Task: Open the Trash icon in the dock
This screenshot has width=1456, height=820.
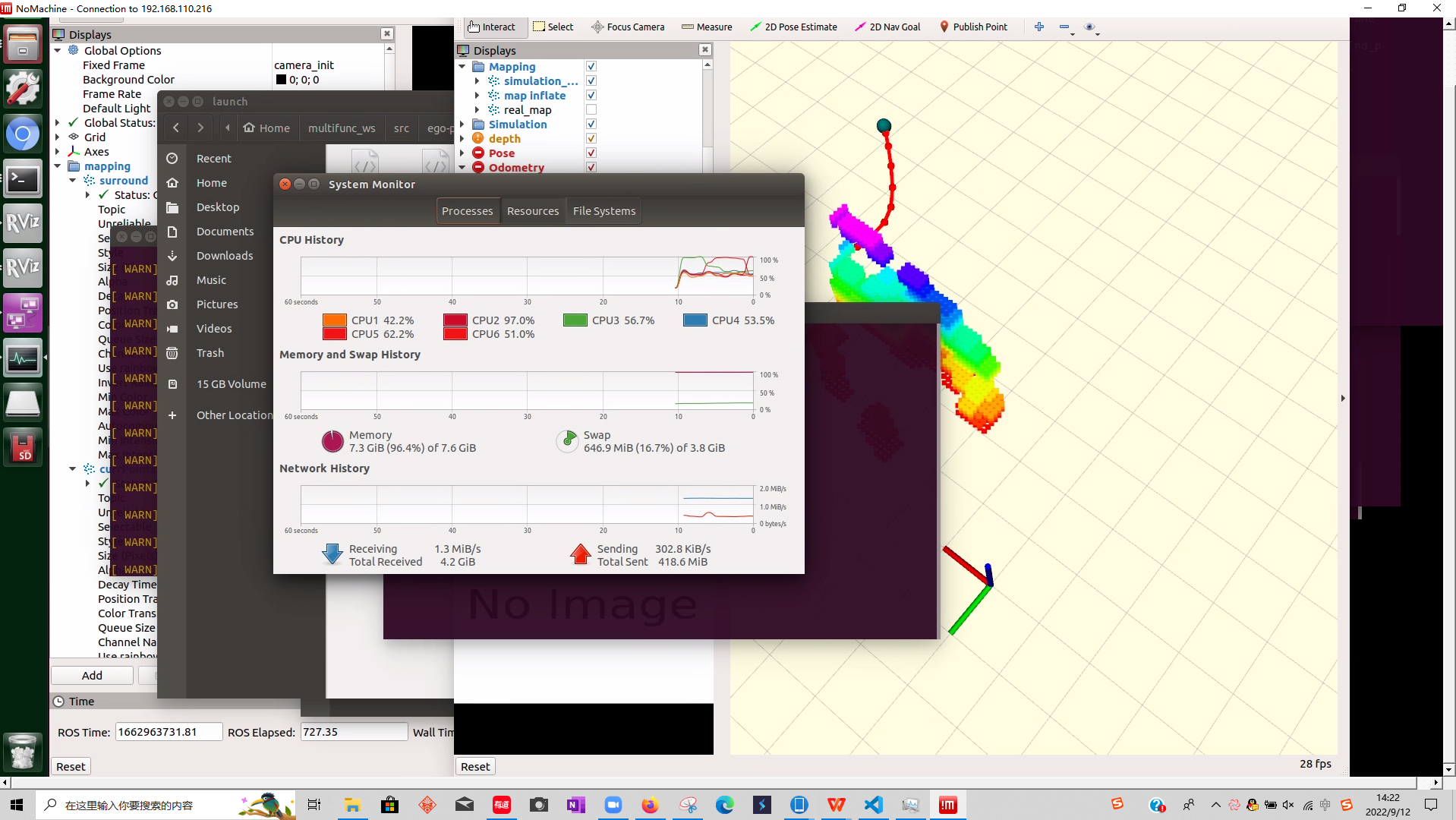Action: tap(23, 752)
